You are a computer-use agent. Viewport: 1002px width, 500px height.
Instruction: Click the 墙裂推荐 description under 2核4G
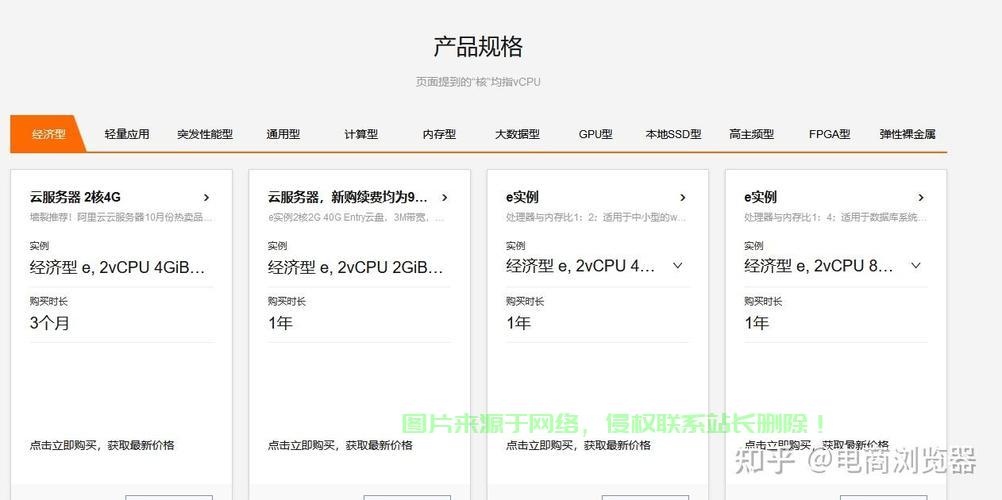[x=121, y=217]
